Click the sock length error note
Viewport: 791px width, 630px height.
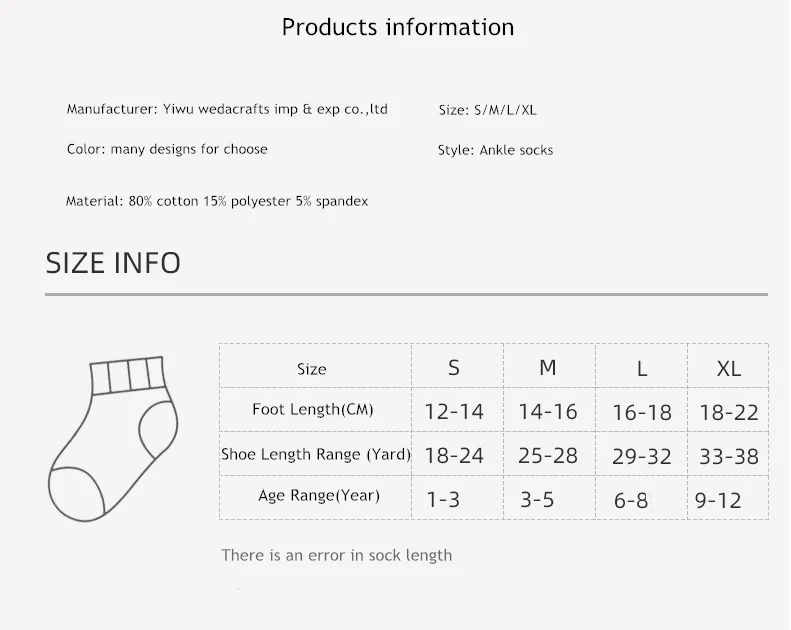tap(337, 555)
